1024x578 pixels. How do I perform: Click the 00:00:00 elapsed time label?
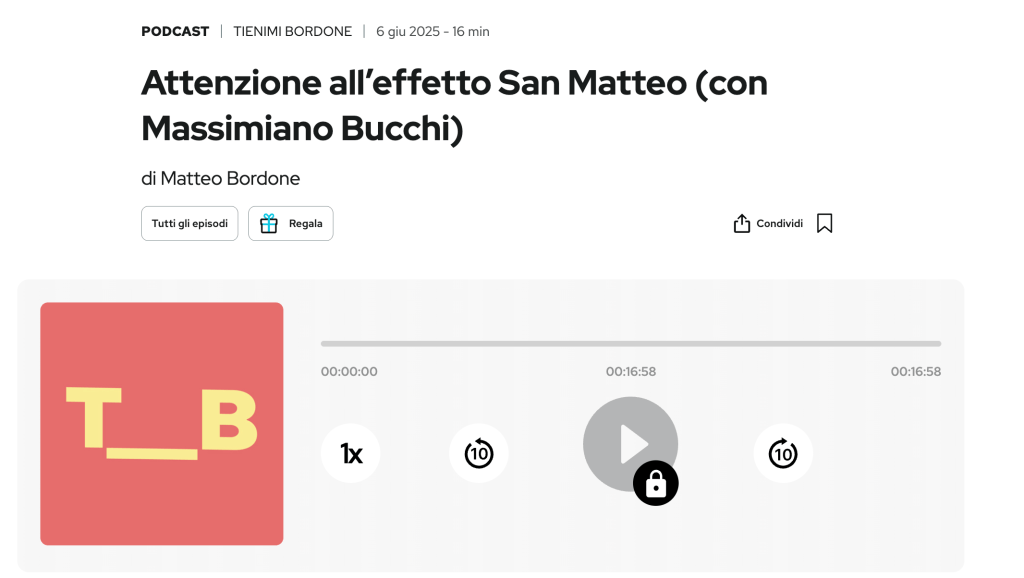pos(349,372)
